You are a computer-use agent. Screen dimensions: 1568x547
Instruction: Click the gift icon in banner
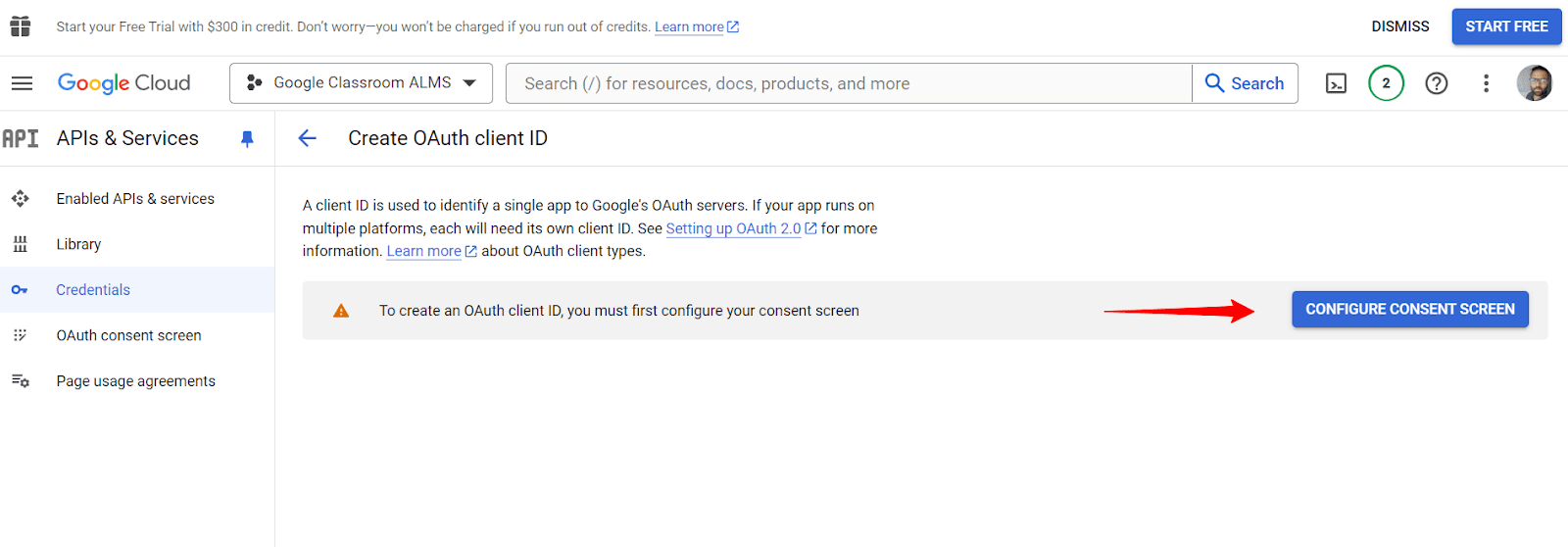pyautogui.click(x=21, y=26)
